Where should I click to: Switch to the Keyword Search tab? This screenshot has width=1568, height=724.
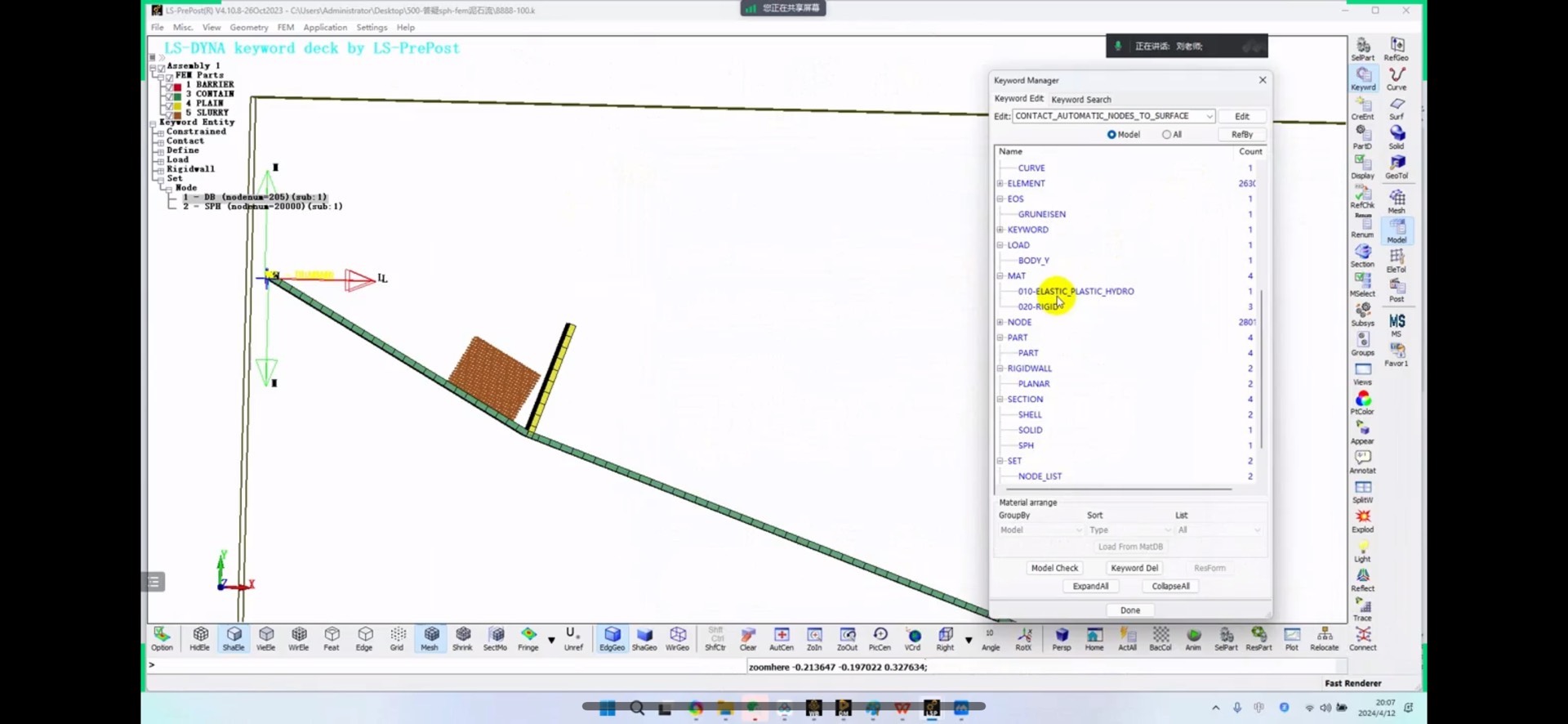[1081, 100]
